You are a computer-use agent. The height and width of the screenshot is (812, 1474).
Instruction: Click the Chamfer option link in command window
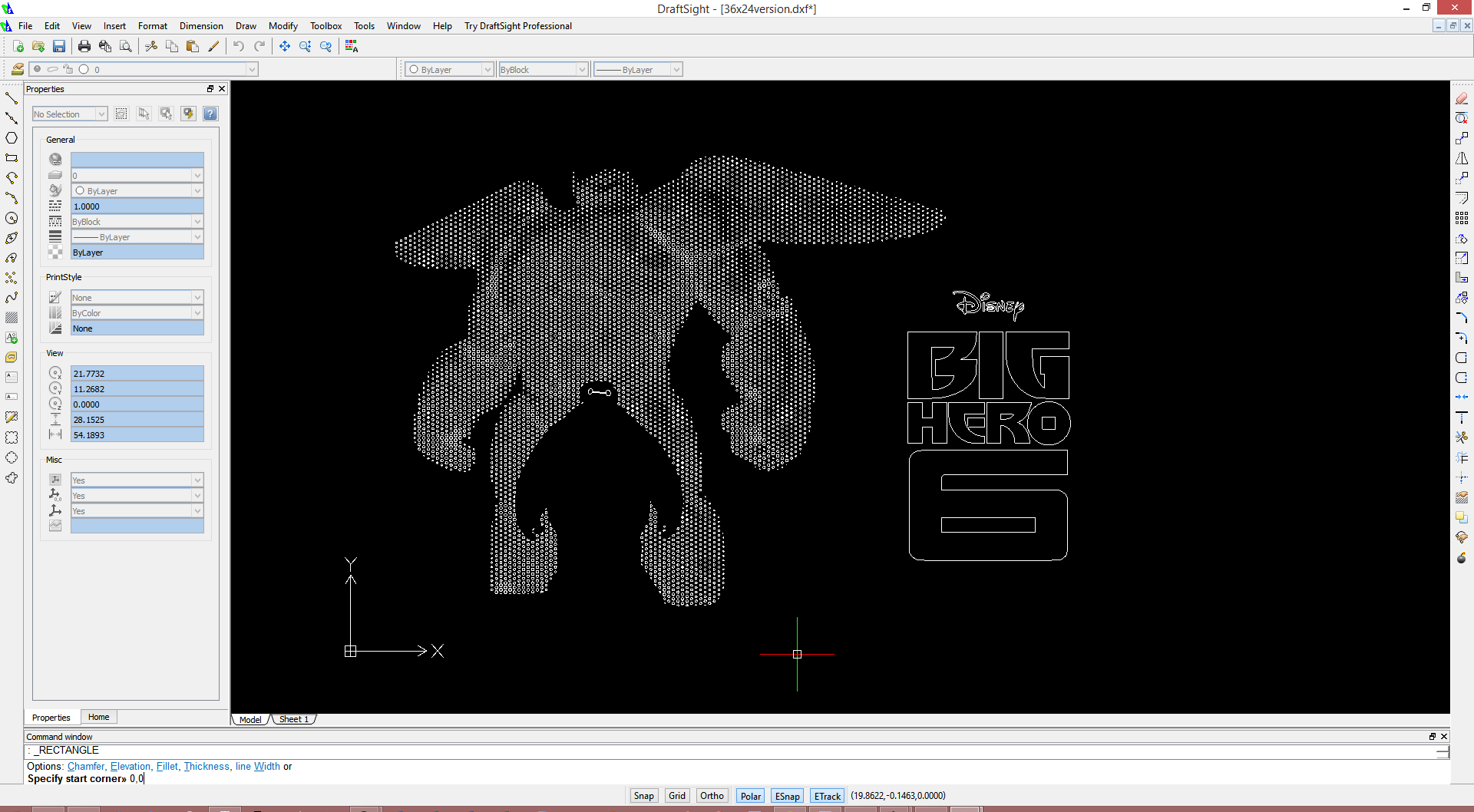pyautogui.click(x=86, y=766)
